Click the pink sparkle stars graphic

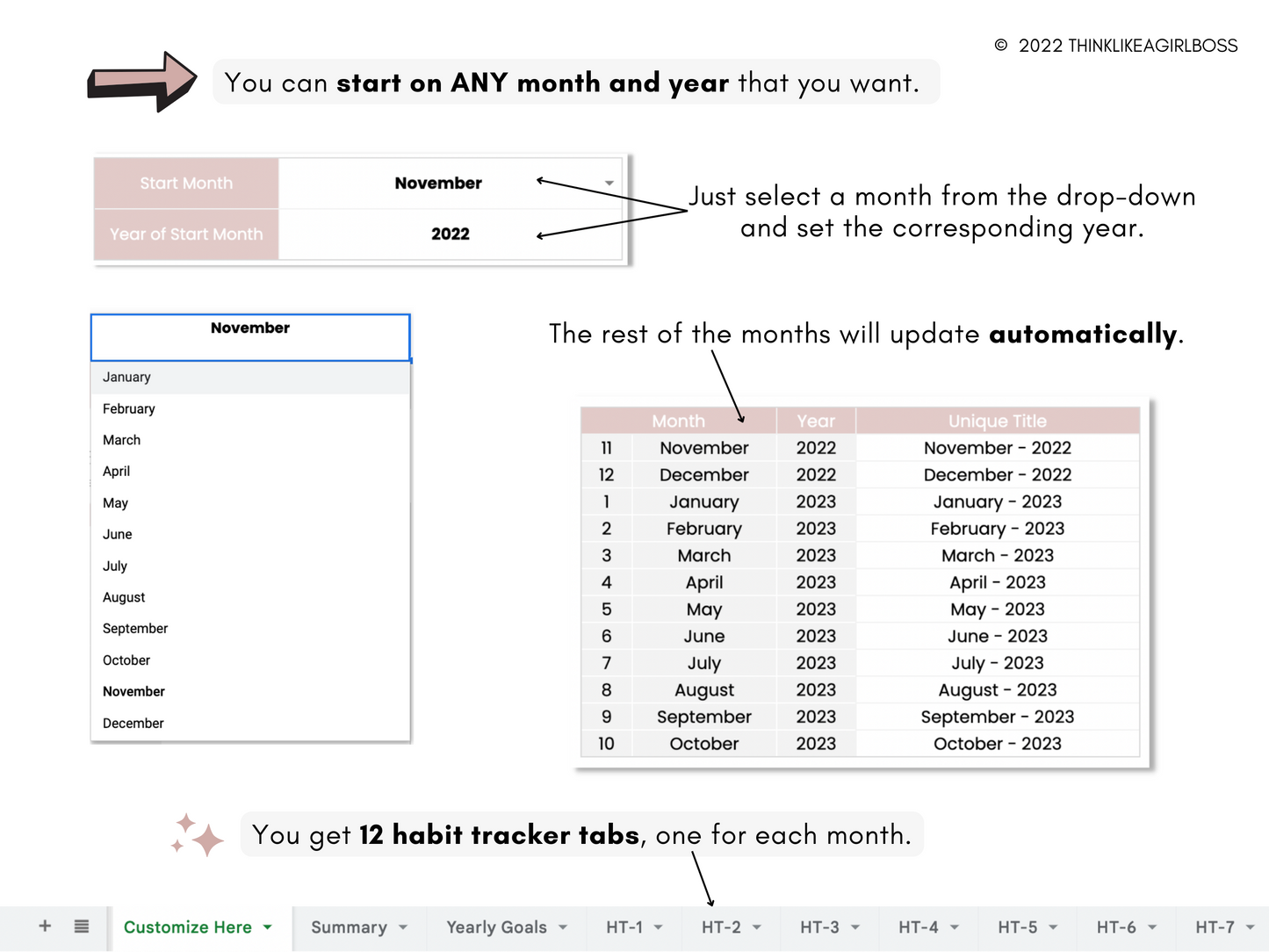(197, 835)
